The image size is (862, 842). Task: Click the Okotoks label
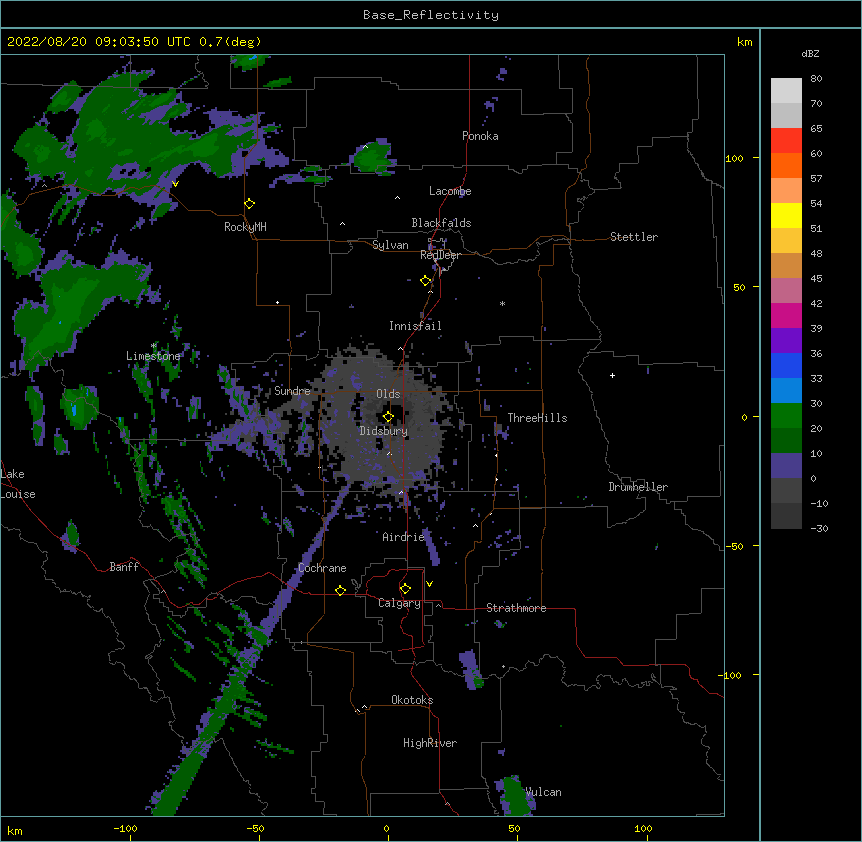tap(412, 700)
